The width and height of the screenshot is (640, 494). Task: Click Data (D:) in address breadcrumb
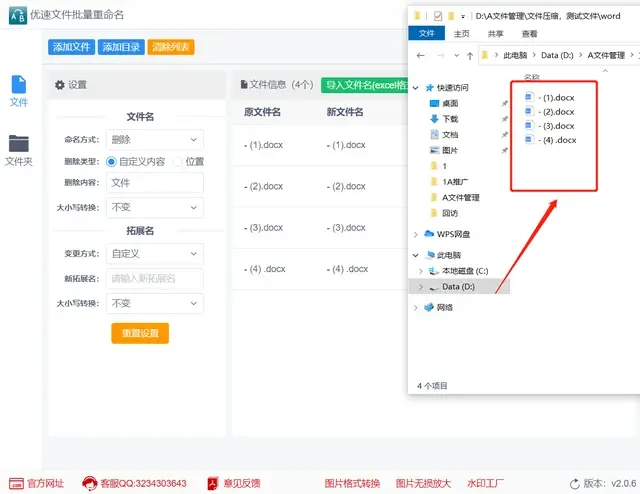[557, 55]
